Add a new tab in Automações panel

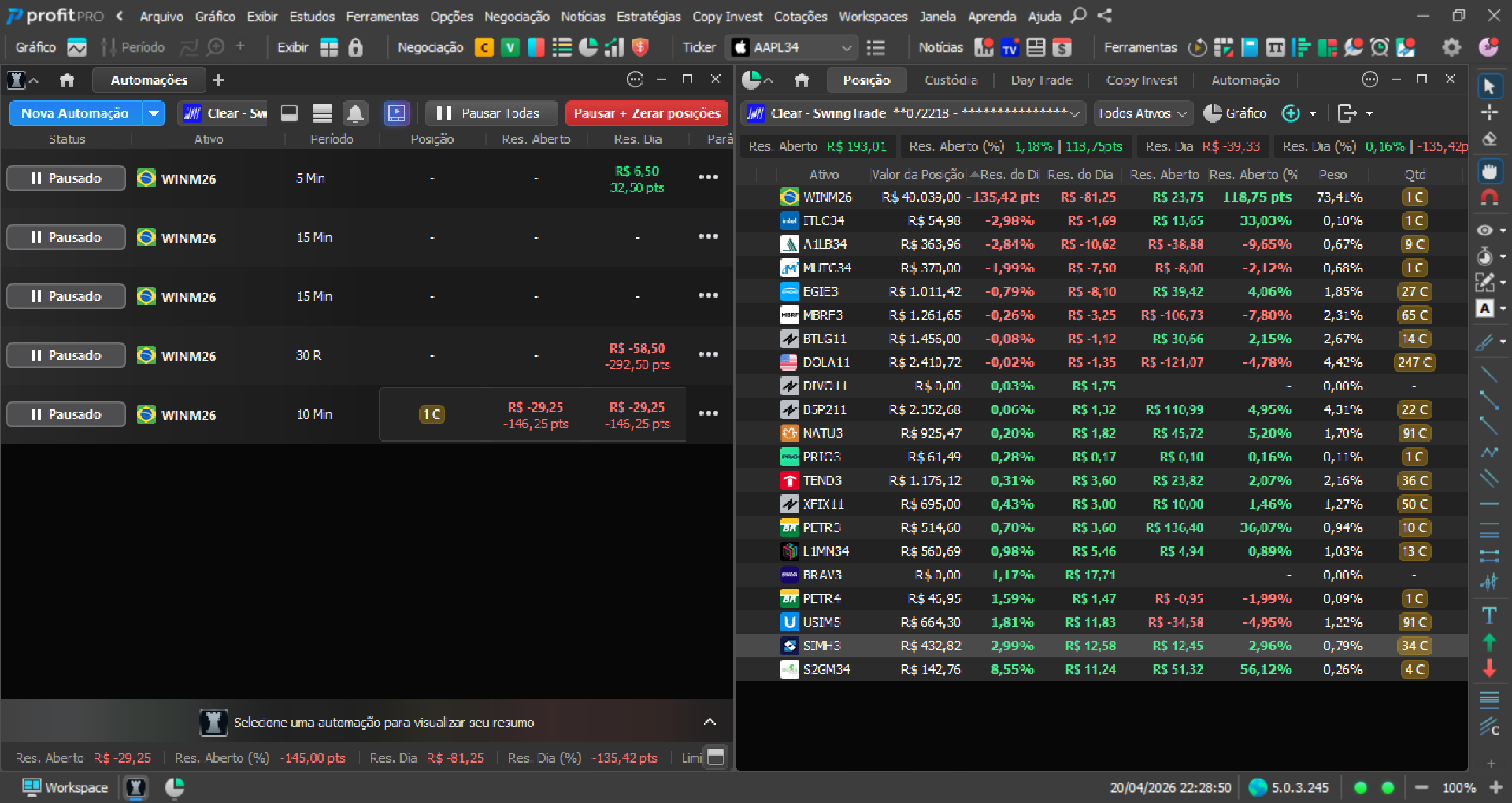[x=219, y=80]
